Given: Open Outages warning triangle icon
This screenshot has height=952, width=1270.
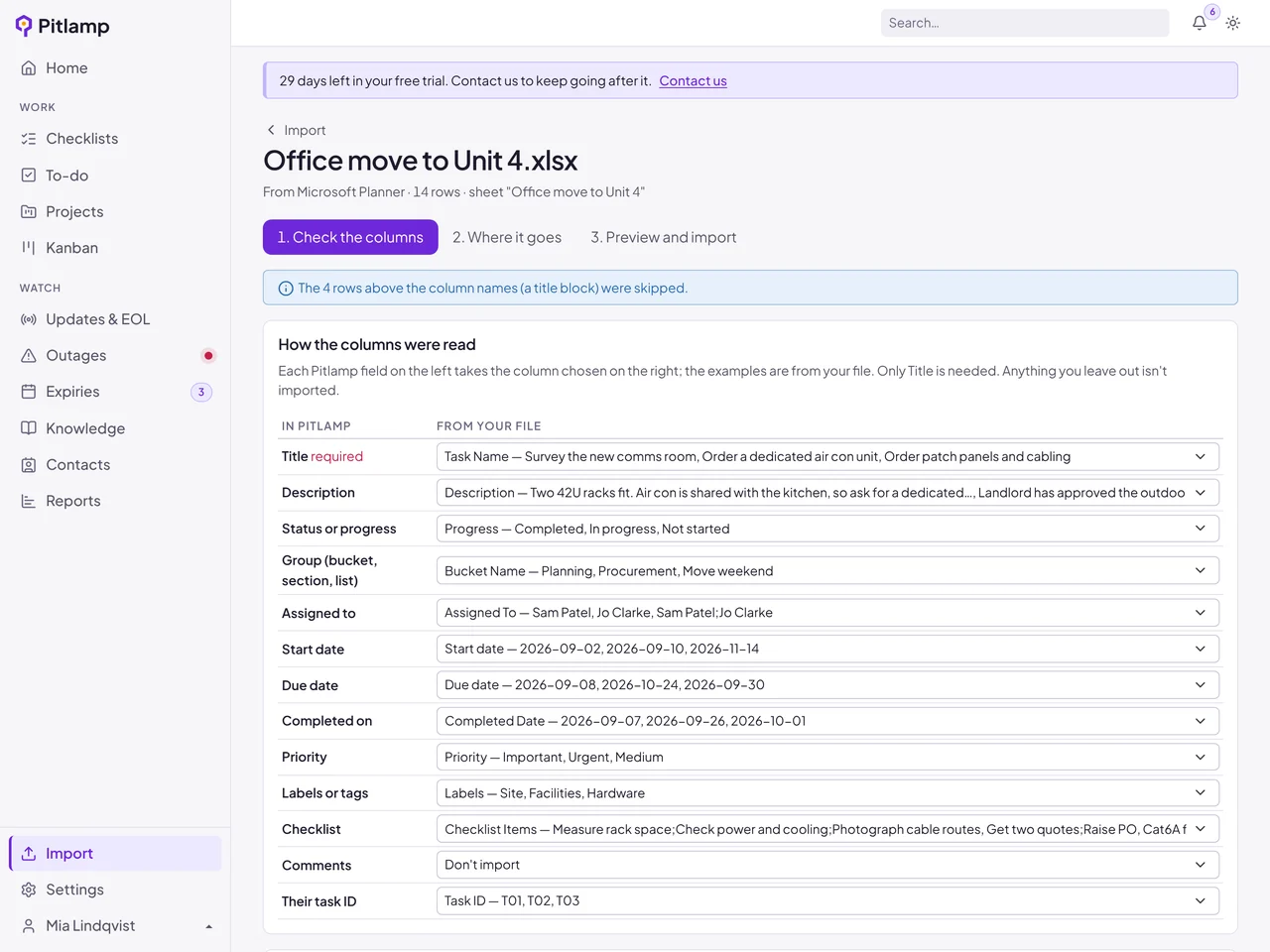Looking at the screenshot, I should pos(29,355).
